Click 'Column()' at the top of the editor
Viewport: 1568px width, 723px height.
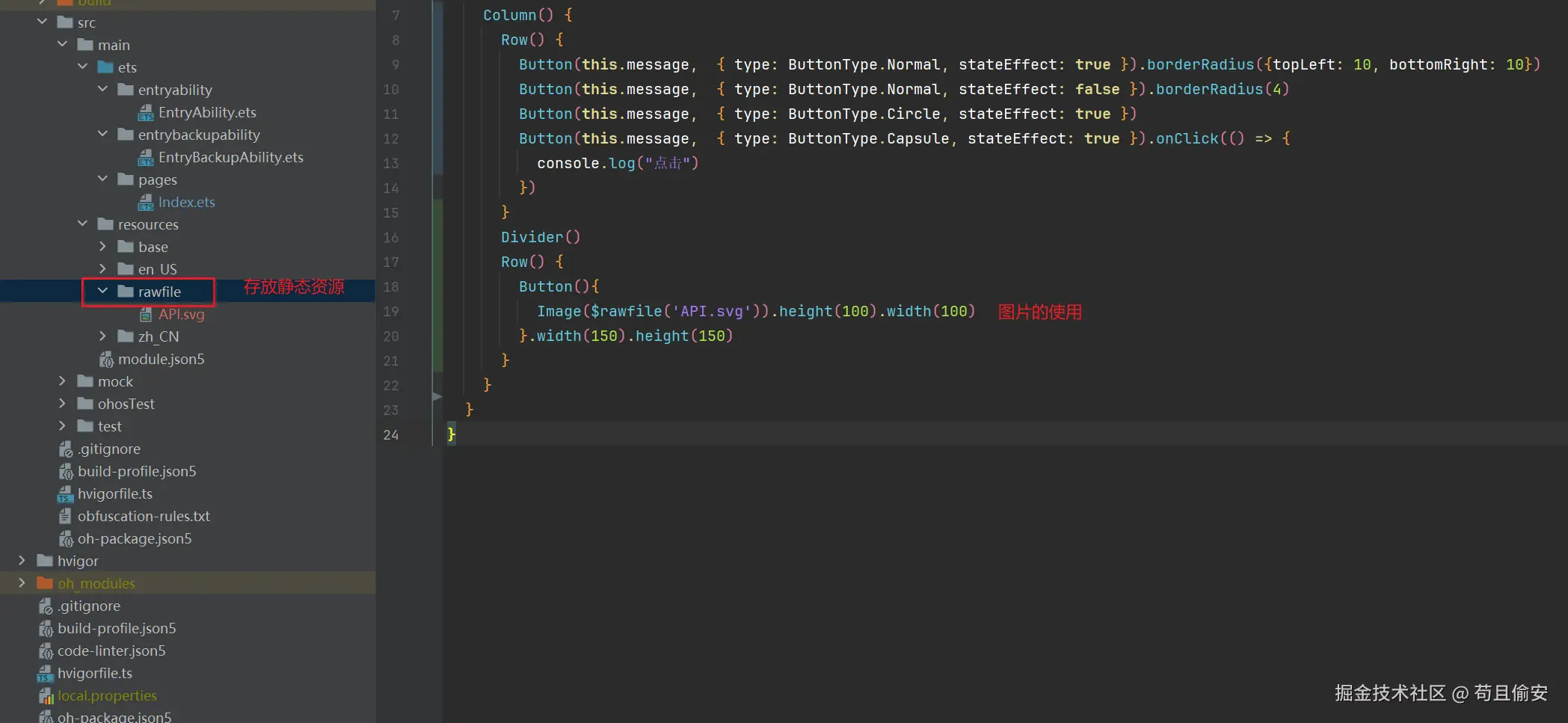518,15
